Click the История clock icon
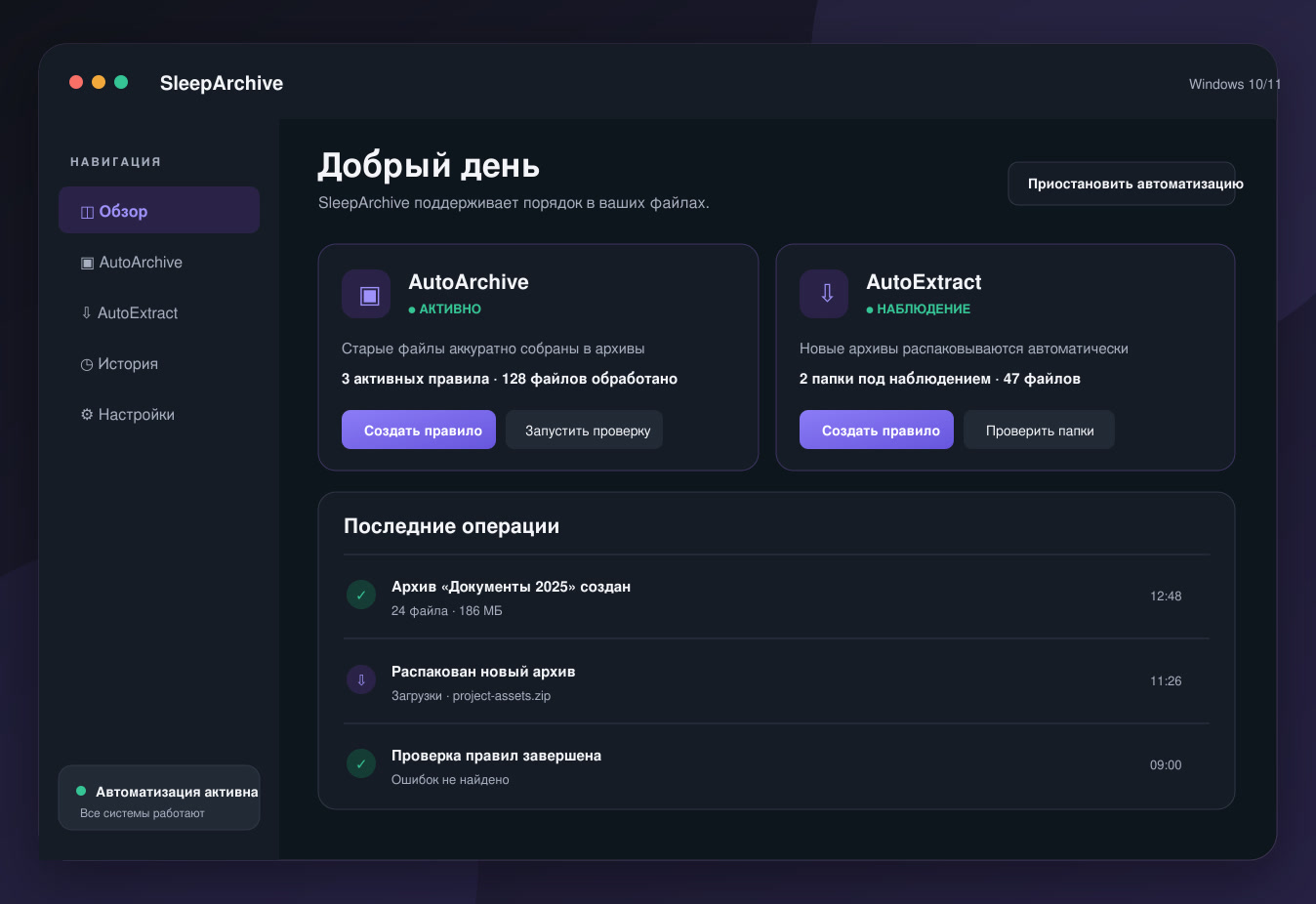The width and height of the screenshot is (1316, 904). (x=87, y=364)
